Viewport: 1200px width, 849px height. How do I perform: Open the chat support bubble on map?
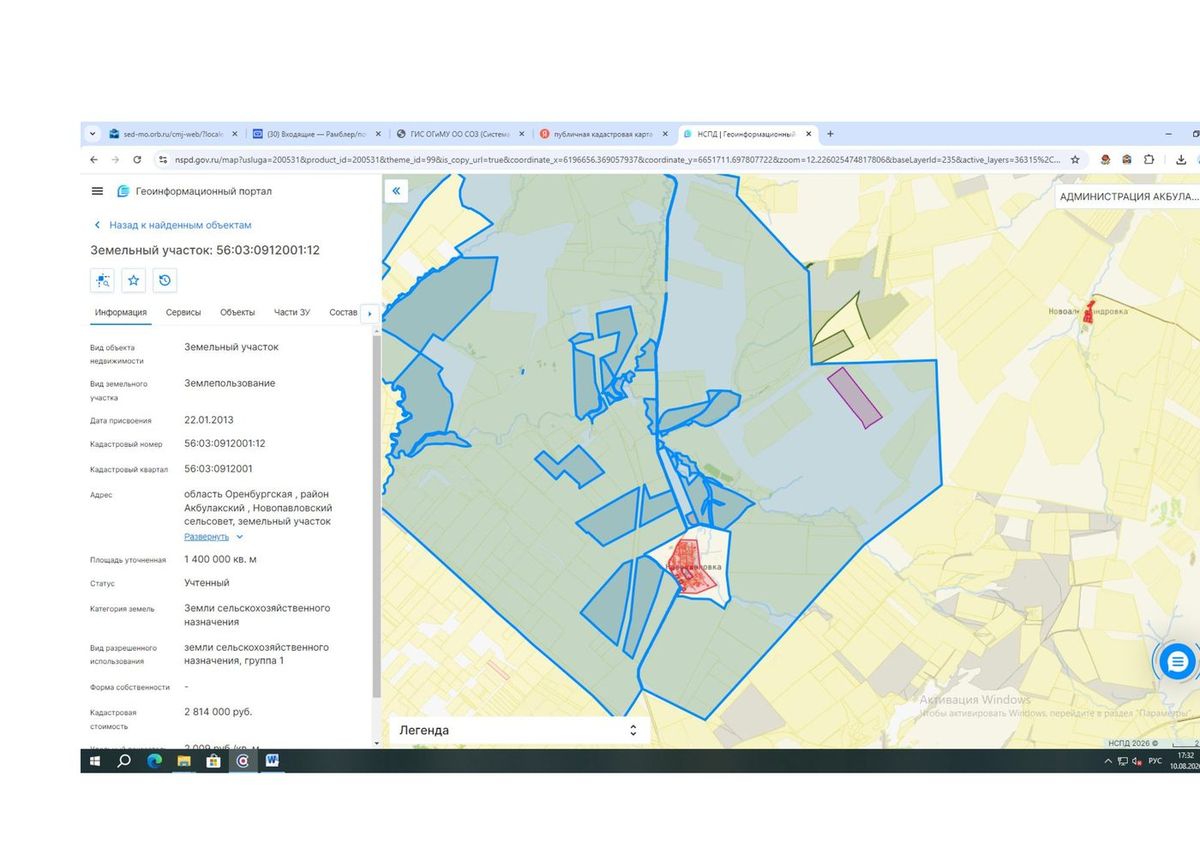1177,661
